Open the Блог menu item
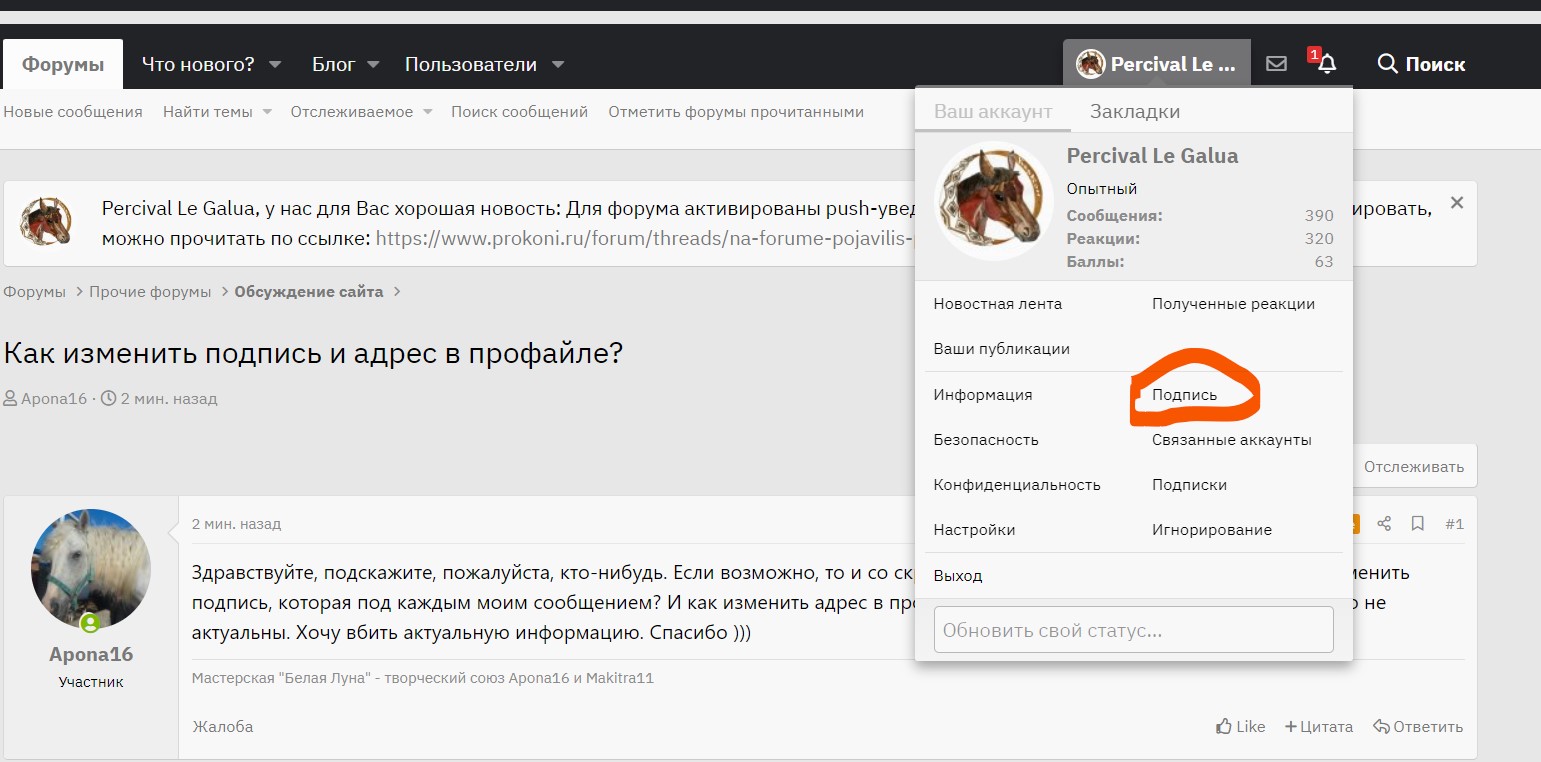Viewport: 1541px width, 762px height. coord(333,63)
